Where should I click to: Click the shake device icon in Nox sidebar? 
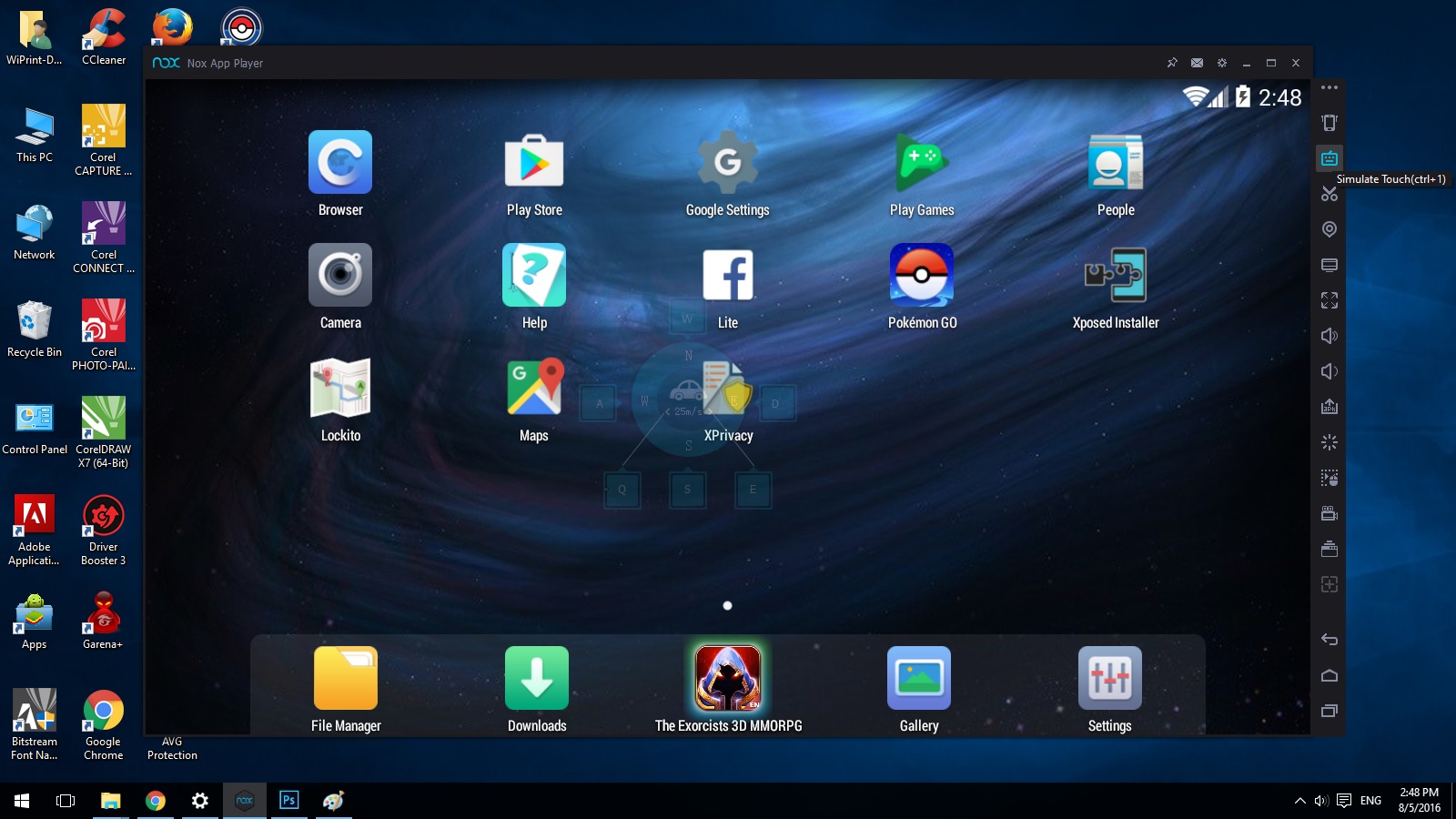[1330, 123]
